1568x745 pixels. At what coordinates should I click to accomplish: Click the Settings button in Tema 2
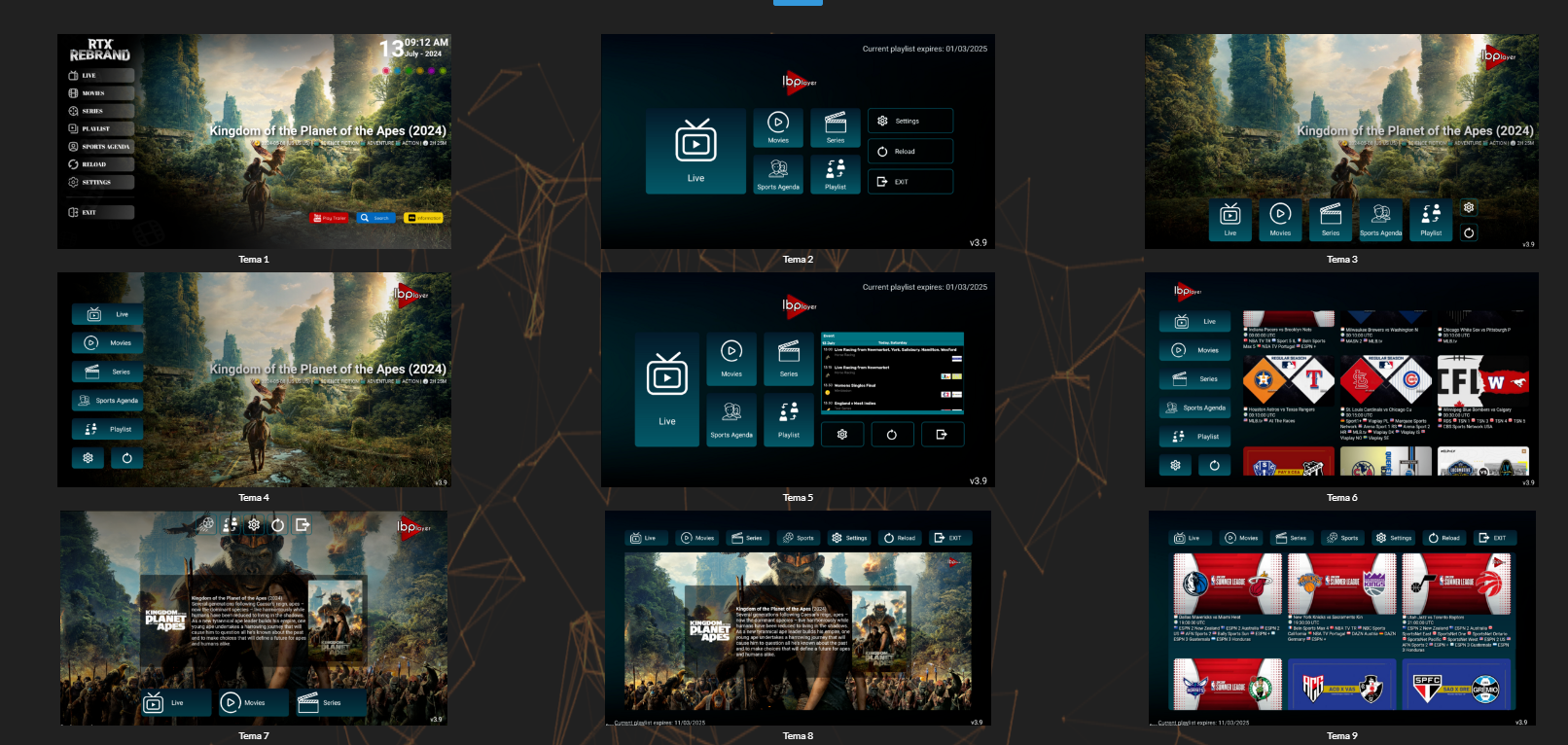tap(909, 122)
